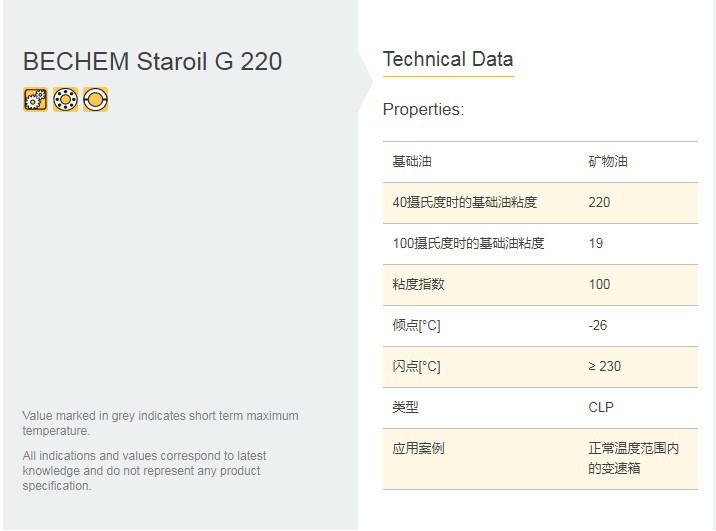Viewport: 716px width, 531px height.
Task: Click the 应用案例 row label
Action: click(418, 448)
